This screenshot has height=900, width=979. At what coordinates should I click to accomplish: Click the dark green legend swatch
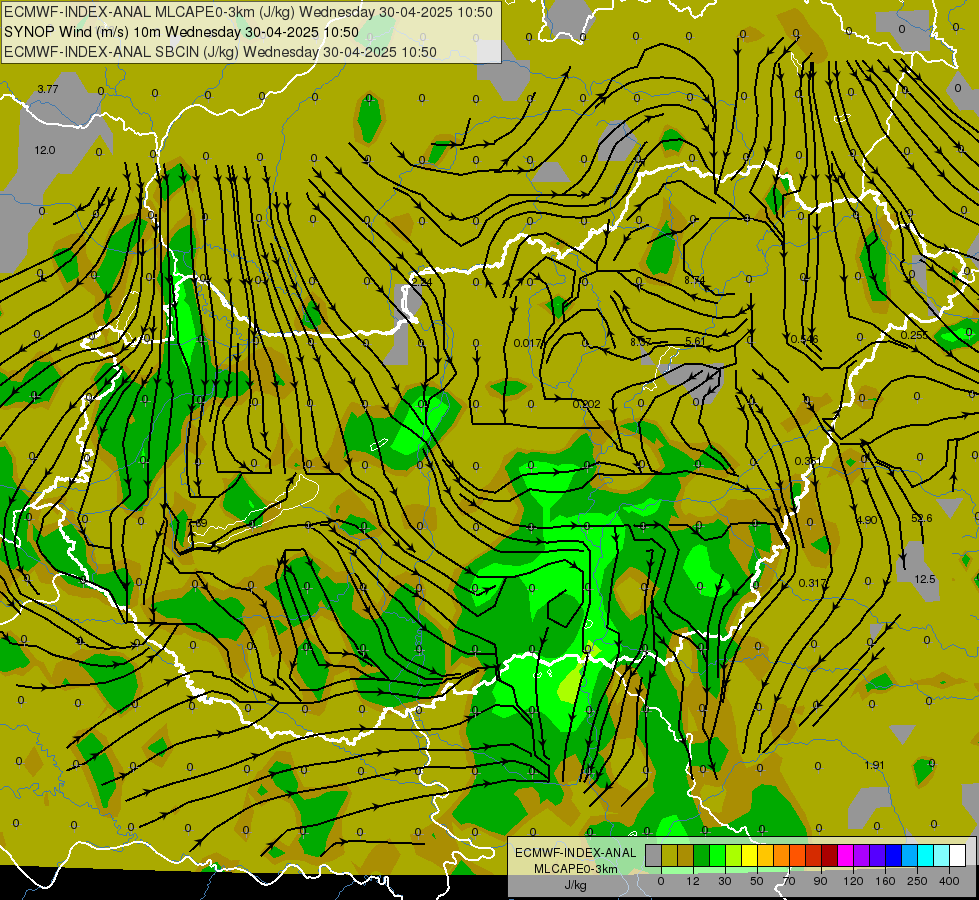702,855
